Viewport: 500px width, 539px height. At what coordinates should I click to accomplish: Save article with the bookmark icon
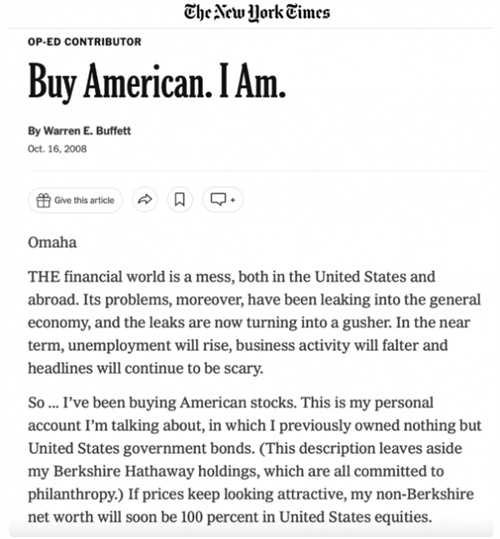click(180, 199)
